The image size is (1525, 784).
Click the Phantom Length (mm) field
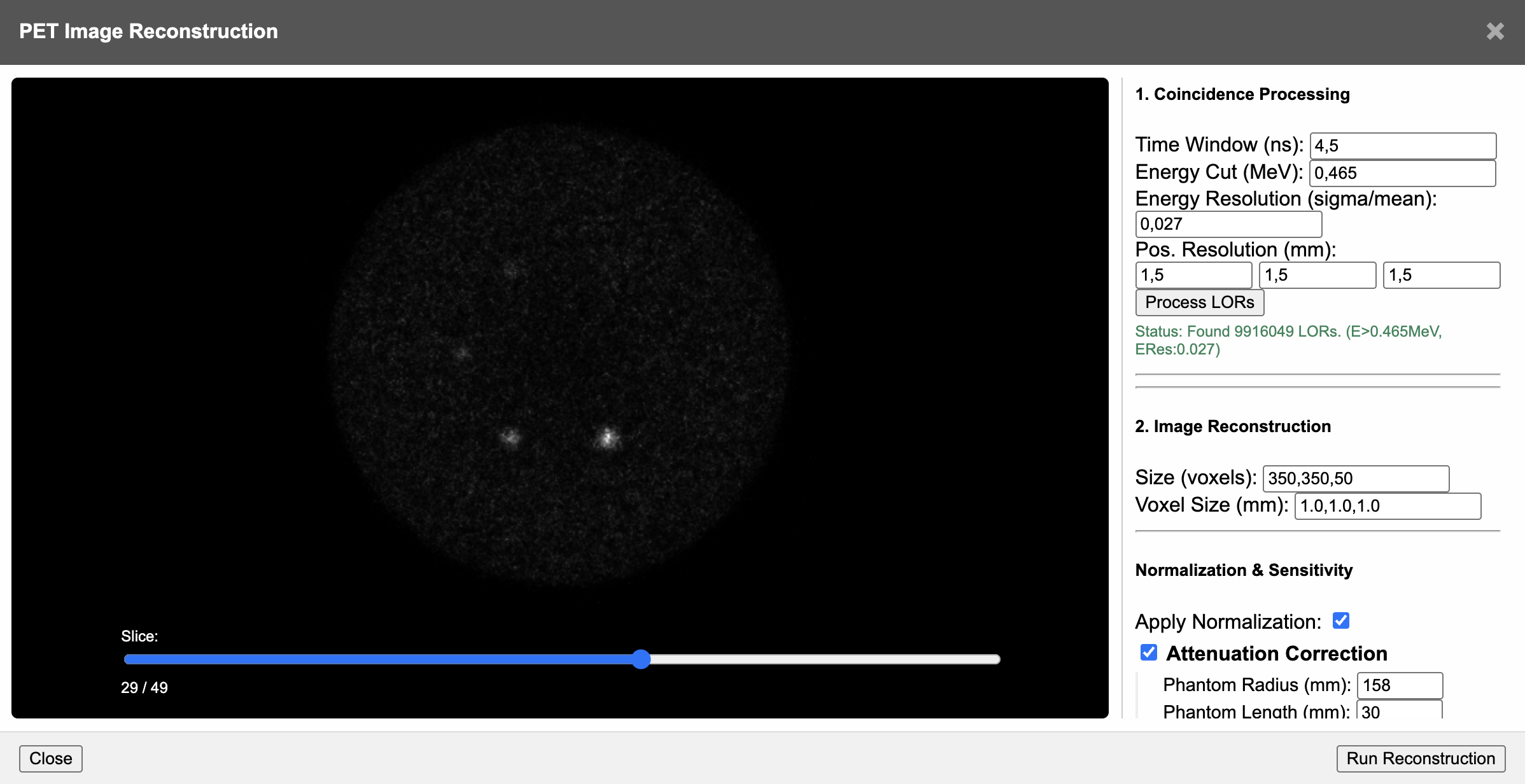pos(1399,711)
